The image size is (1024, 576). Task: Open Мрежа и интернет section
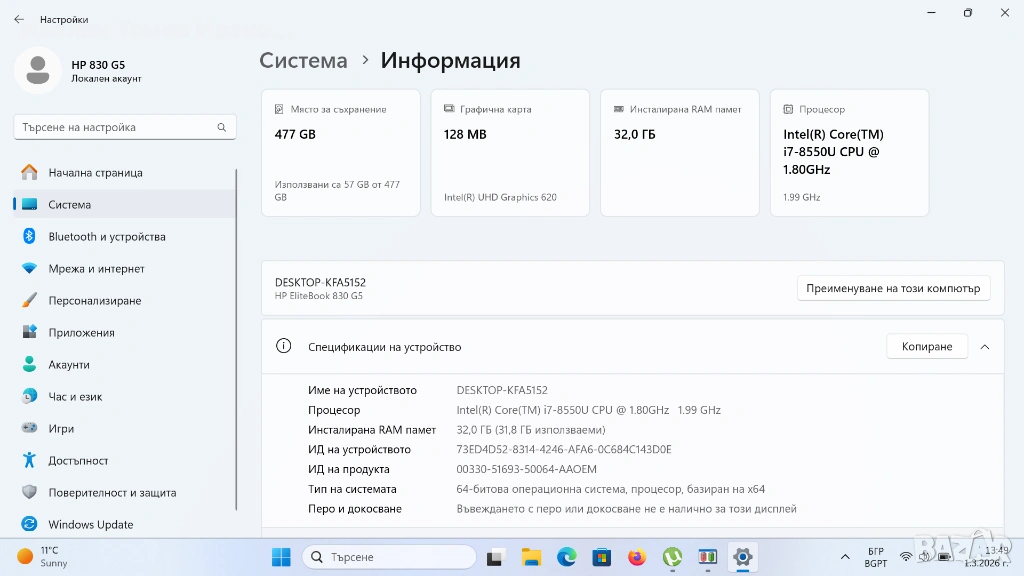point(96,269)
